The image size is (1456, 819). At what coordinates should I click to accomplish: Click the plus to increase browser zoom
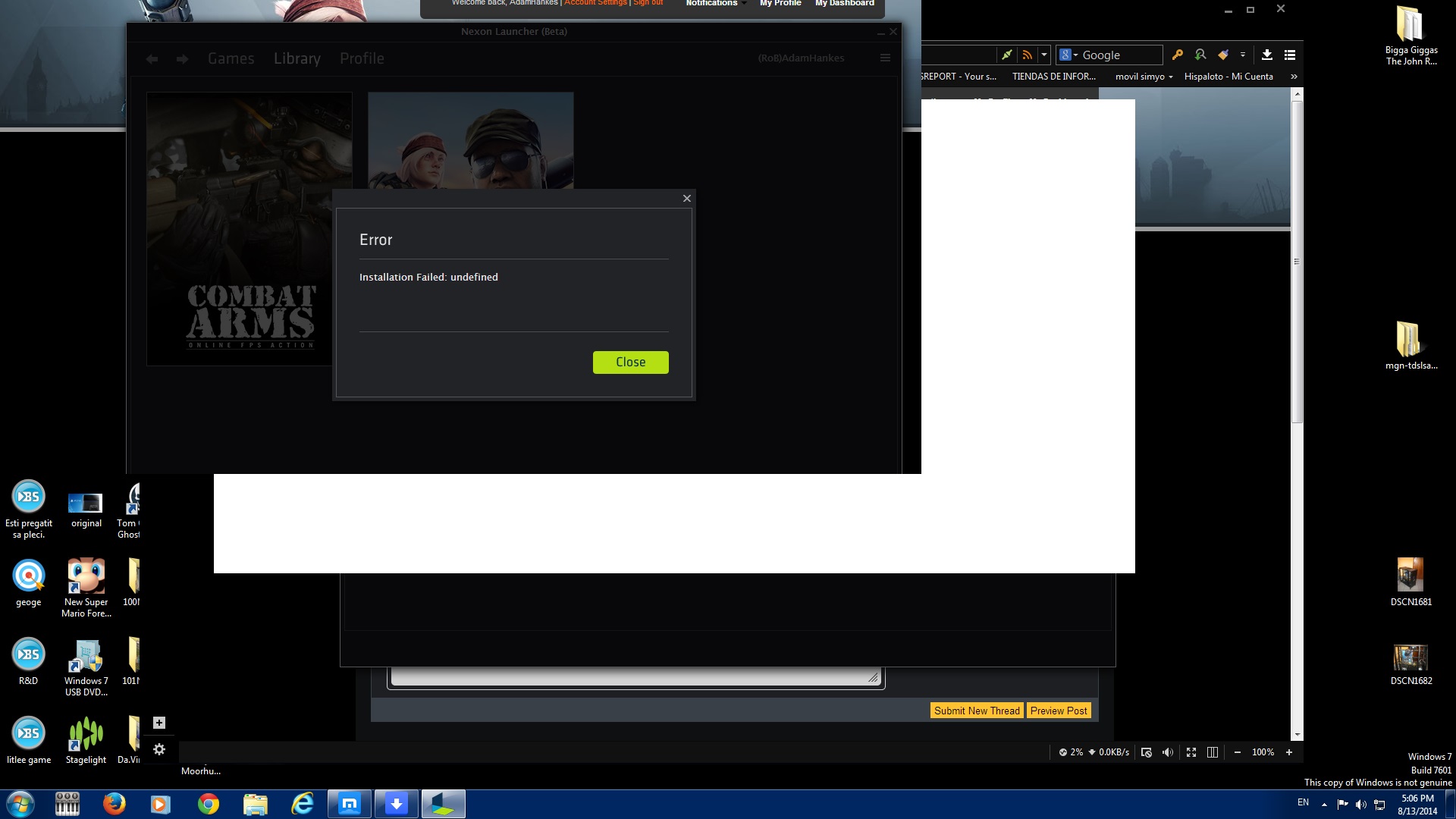(1288, 752)
